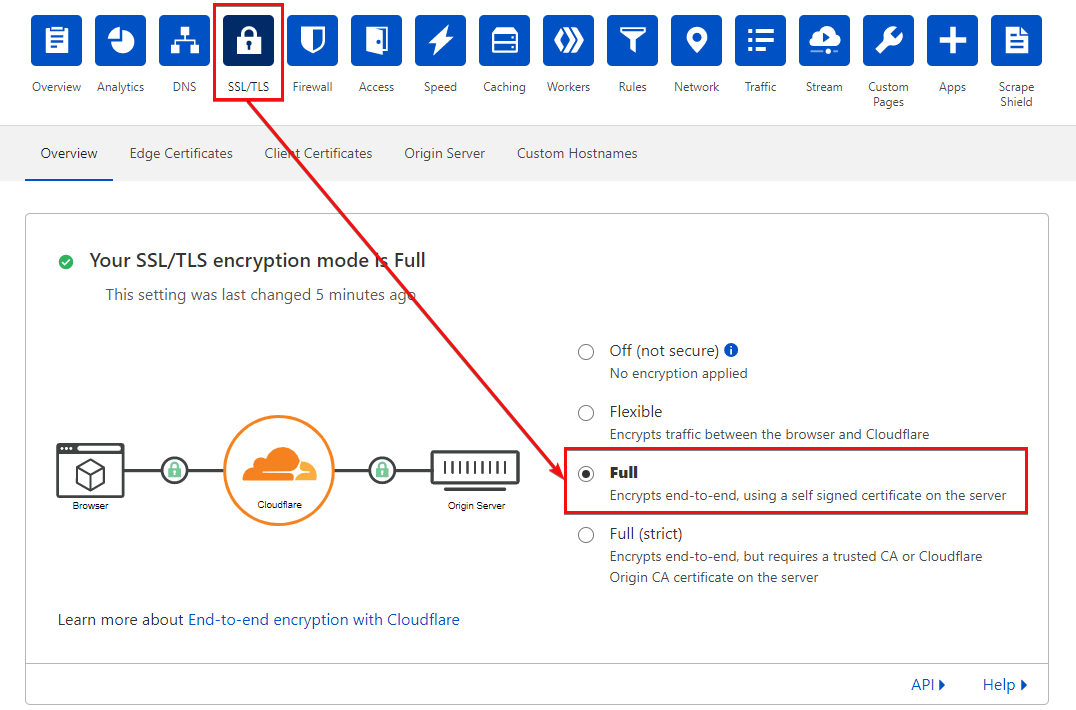This screenshot has height=710, width=1076.
Task: Open the Stream cloud icon
Action: coord(824,40)
